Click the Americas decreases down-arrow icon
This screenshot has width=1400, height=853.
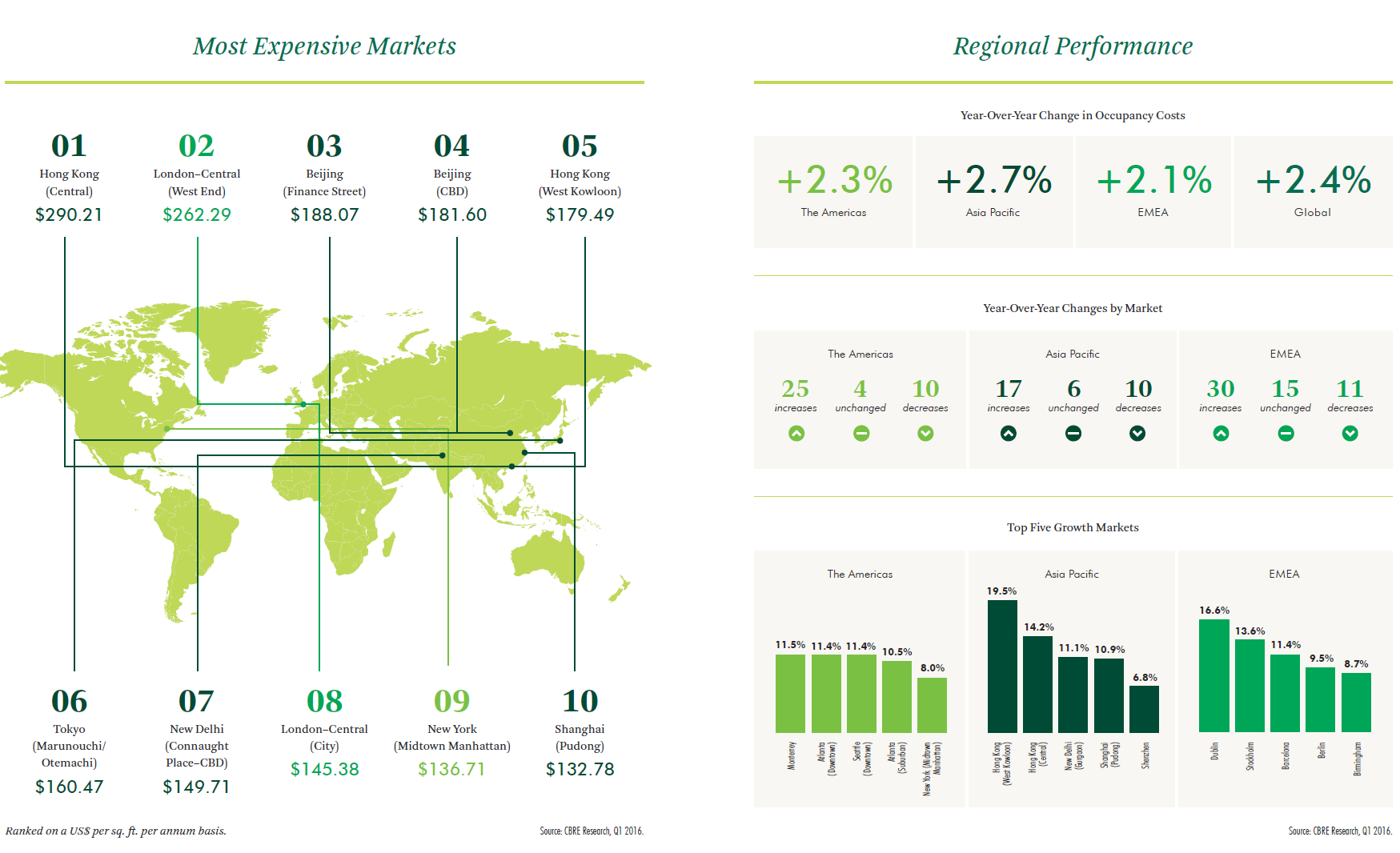(925, 433)
